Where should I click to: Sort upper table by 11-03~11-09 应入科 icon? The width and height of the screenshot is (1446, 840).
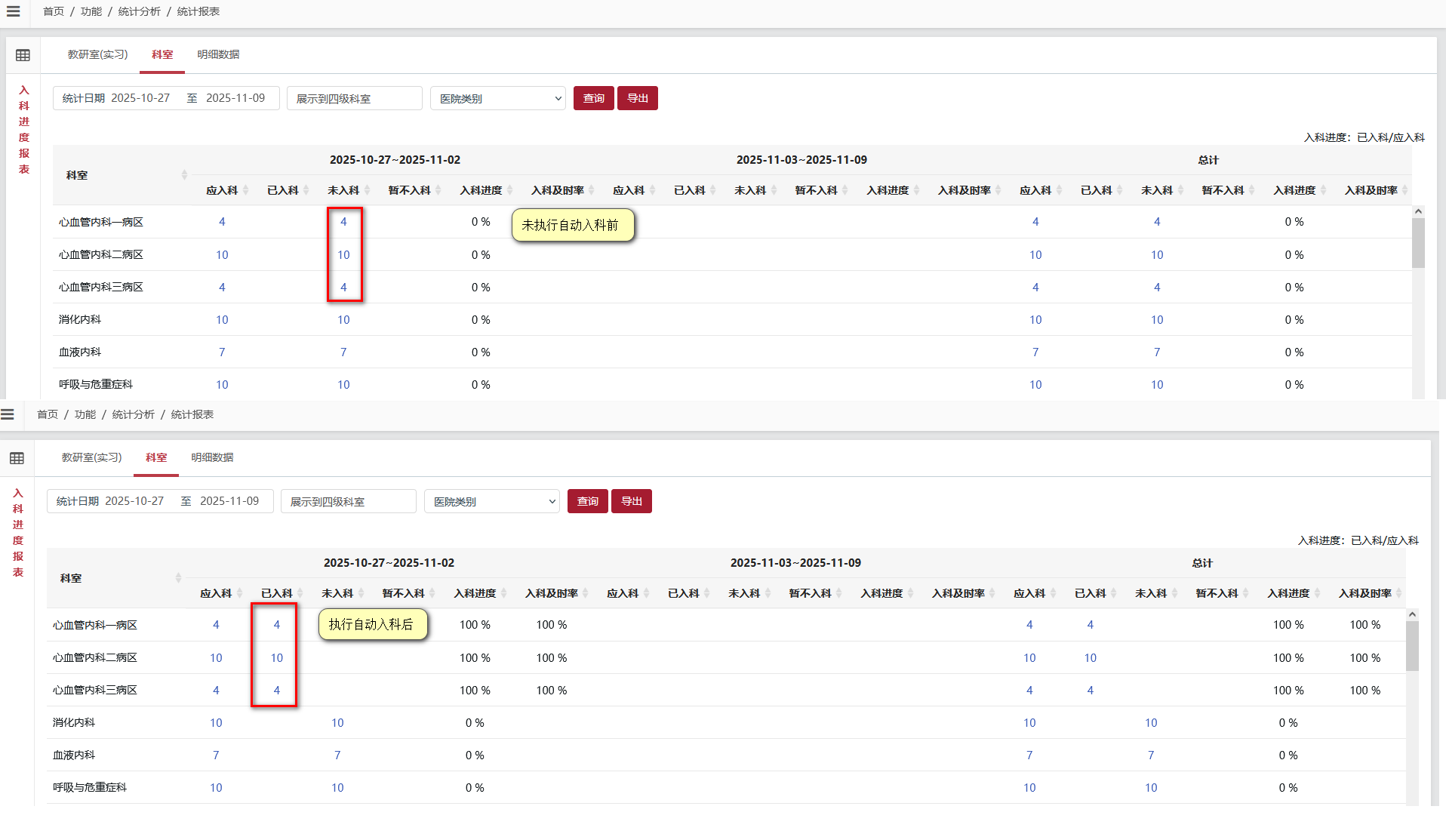(652, 190)
